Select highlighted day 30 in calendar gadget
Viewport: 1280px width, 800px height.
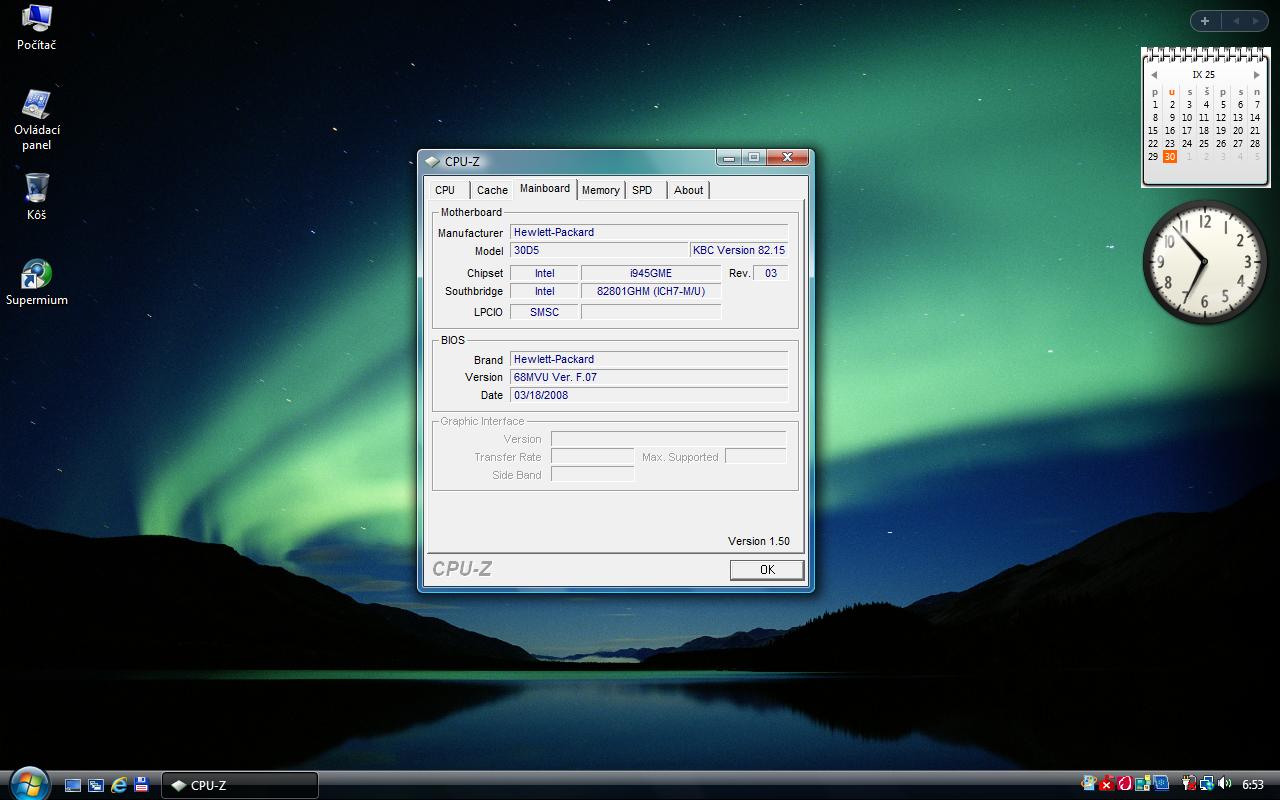1170,157
